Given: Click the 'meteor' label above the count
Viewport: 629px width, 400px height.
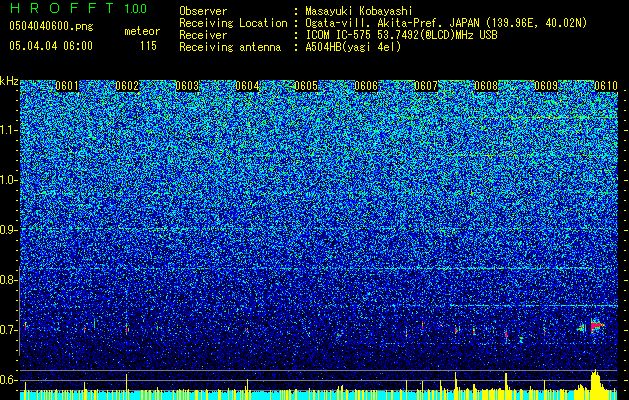Looking at the screenshot, I should click(142, 31).
